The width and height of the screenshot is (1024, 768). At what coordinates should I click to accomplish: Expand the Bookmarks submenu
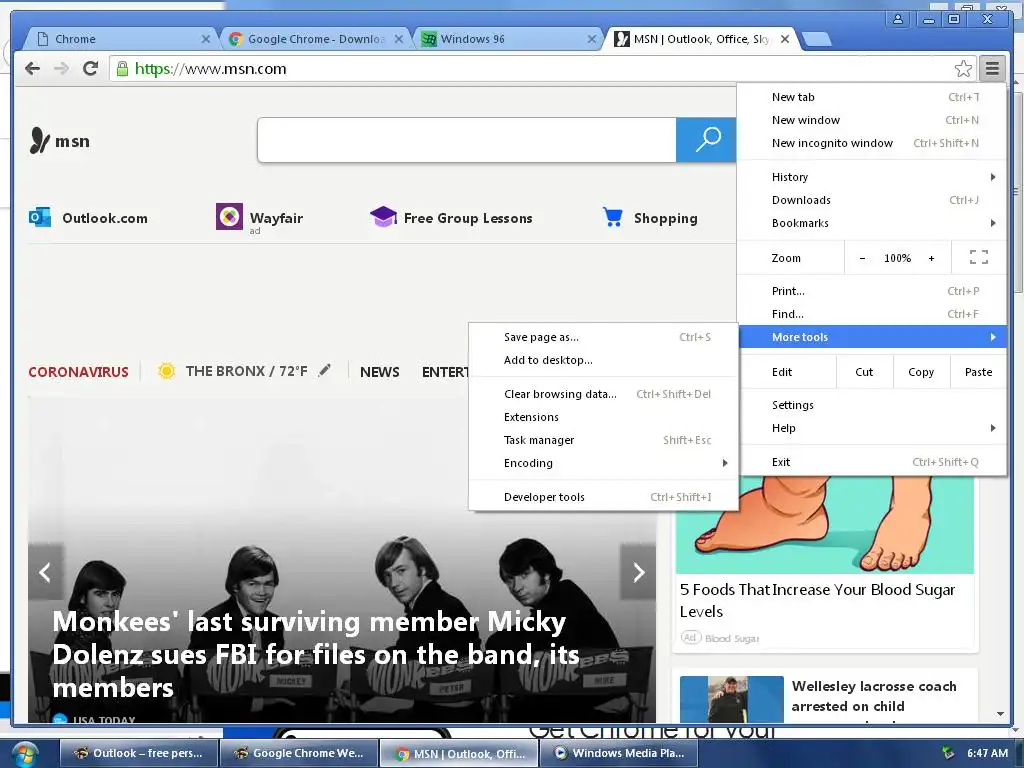(x=872, y=223)
